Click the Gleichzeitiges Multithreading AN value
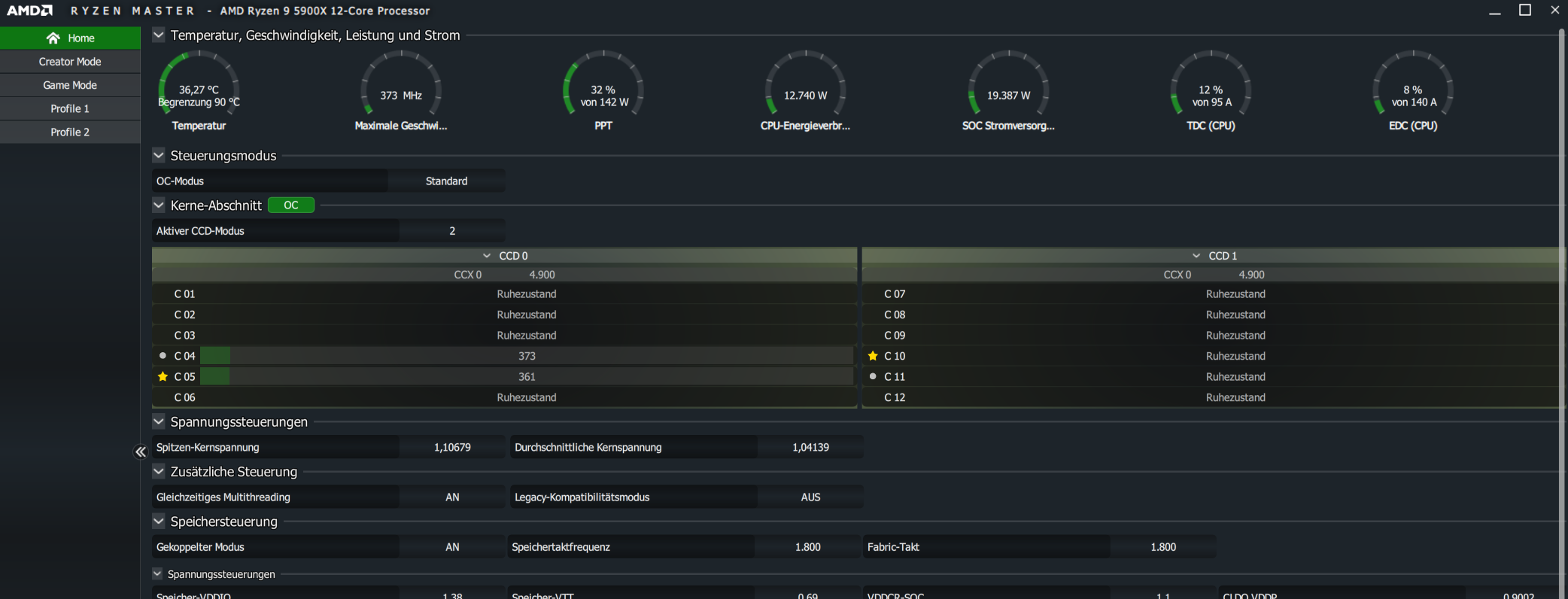 (x=452, y=497)
